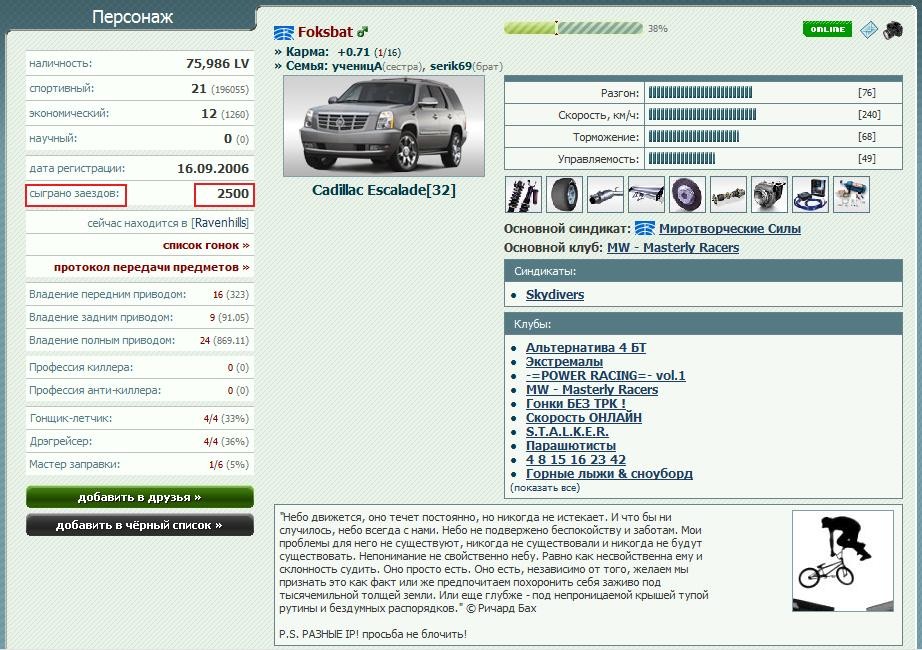Open club 4 8 15 16 23 42
The width and height of the screenshot is (922, 650).
click(x=576, y=459)
